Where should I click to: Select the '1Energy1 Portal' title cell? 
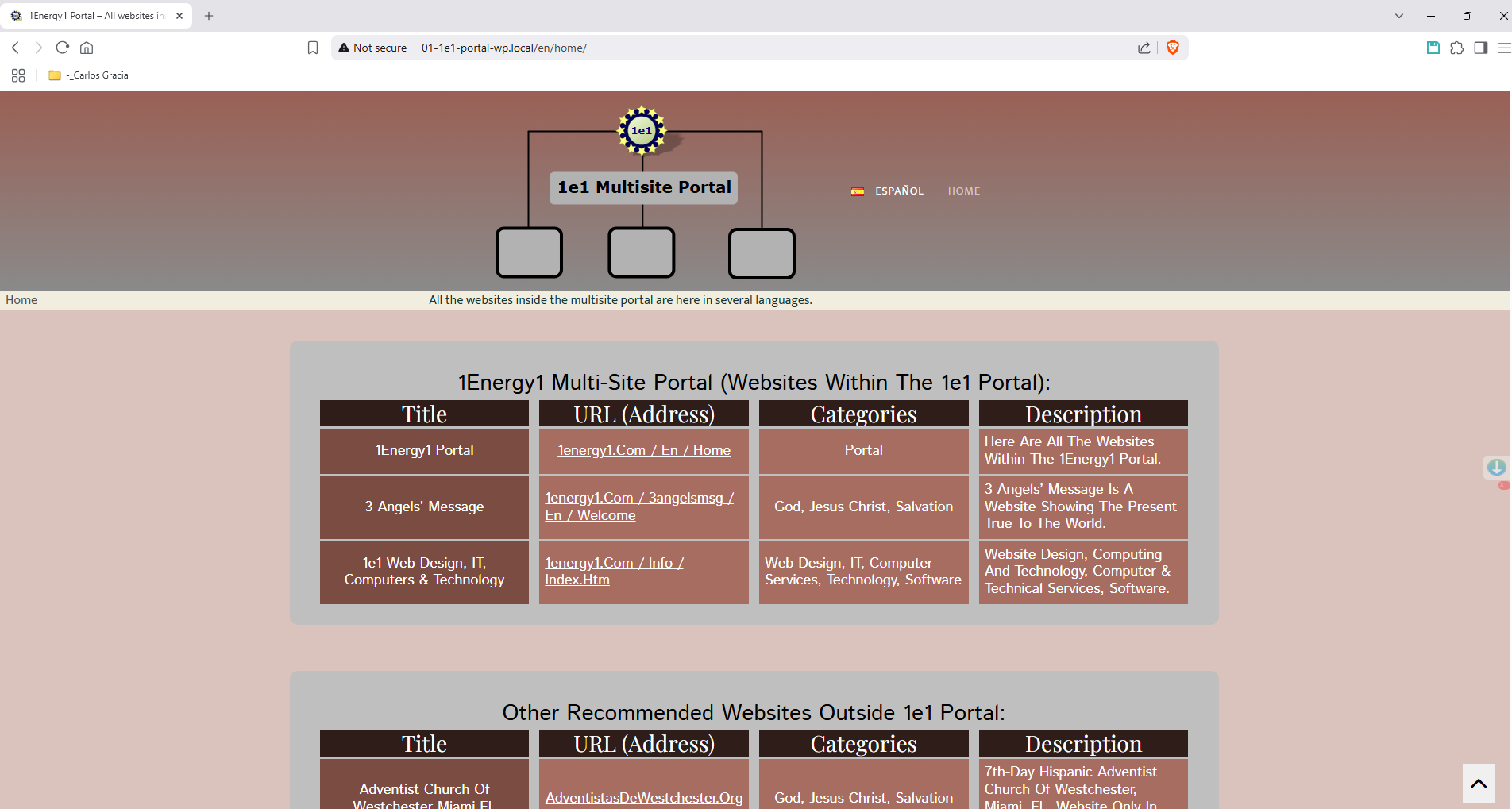(424, 450)
